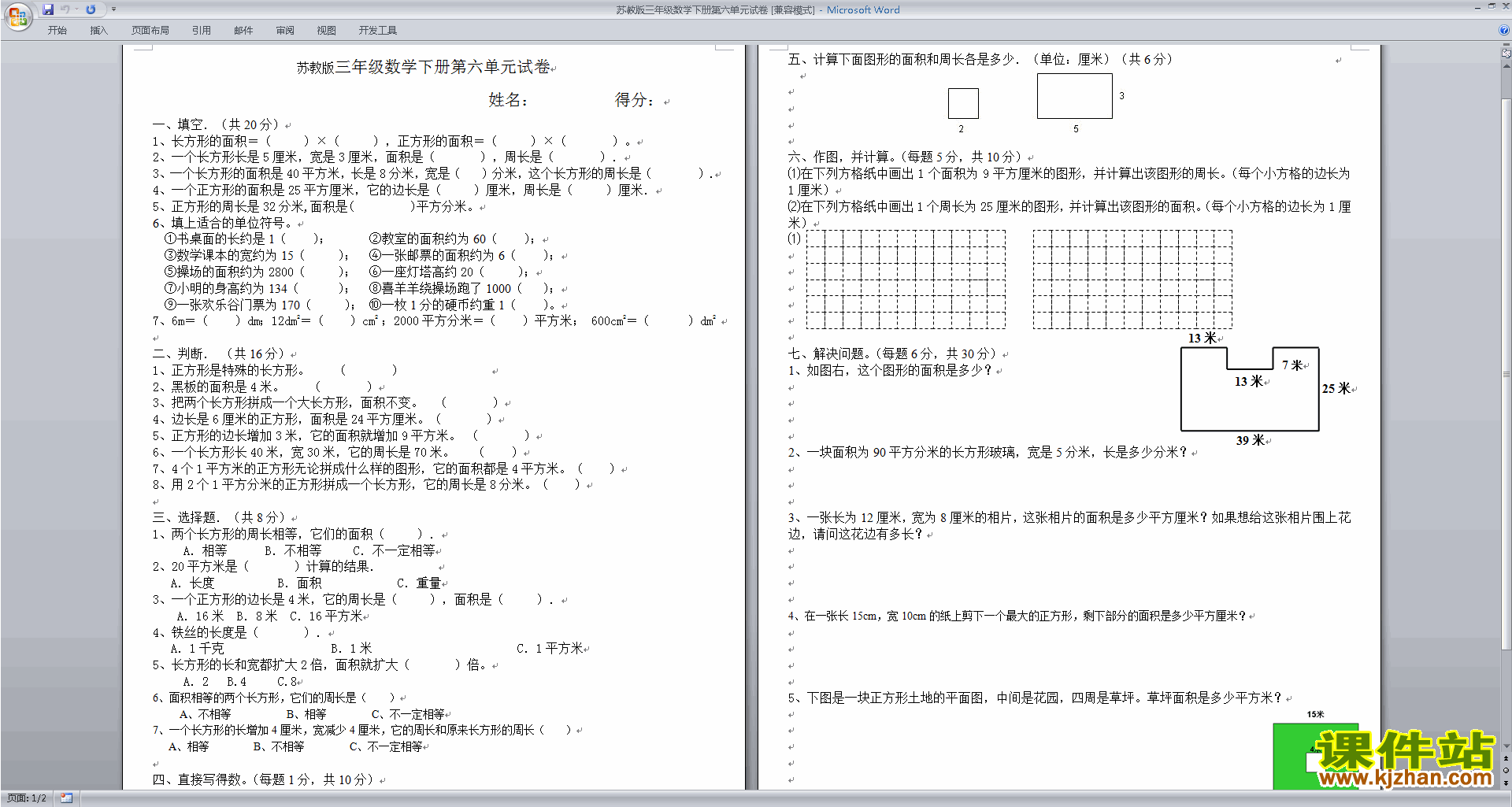Click question 下图是一块正方形土地的平面图
1512x807 pixels.
(x=1036, y=698)
